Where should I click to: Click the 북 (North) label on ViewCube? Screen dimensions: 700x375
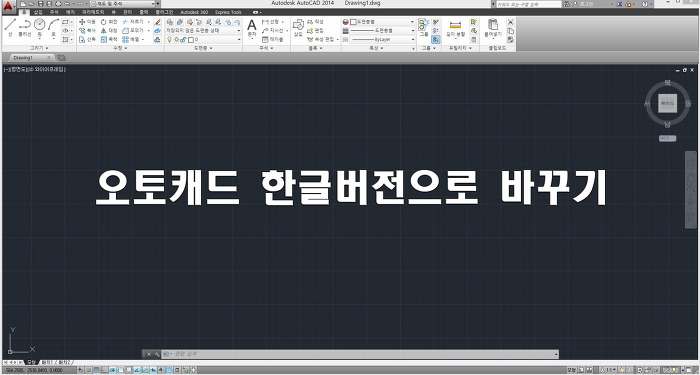pos(667,82)
